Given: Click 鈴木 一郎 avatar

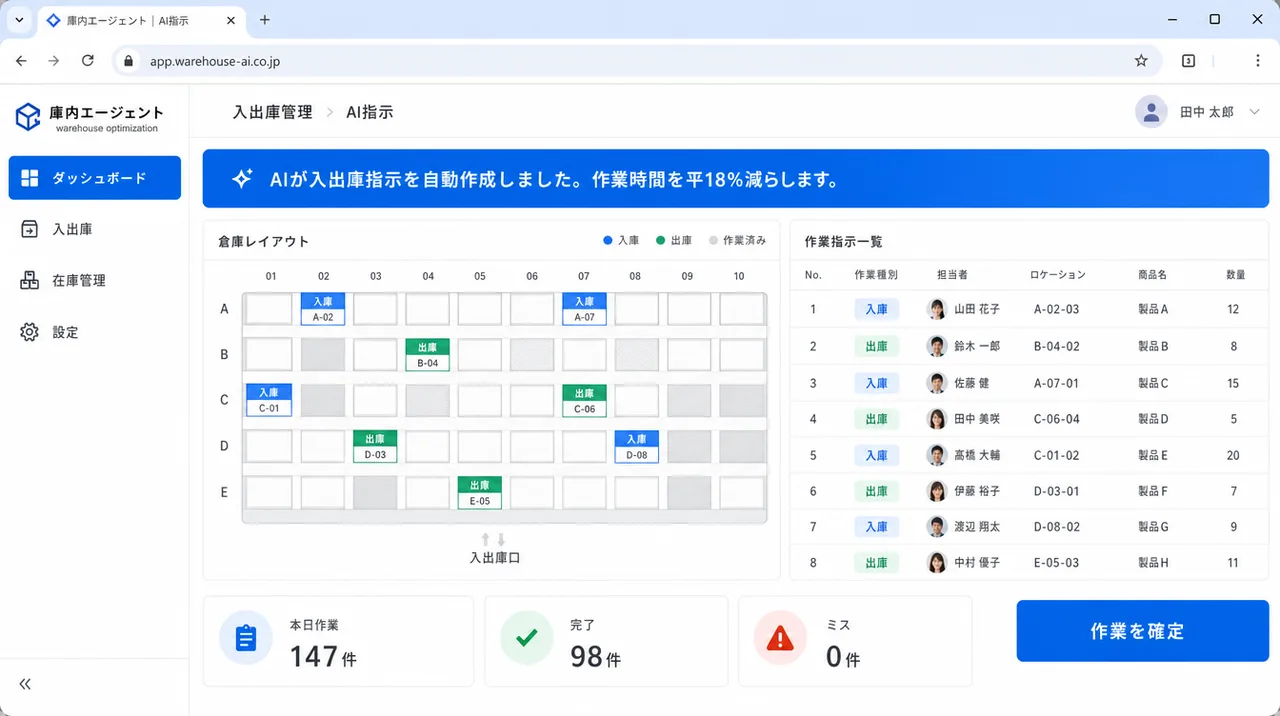Looking at the screenshot, I should 937,346.
